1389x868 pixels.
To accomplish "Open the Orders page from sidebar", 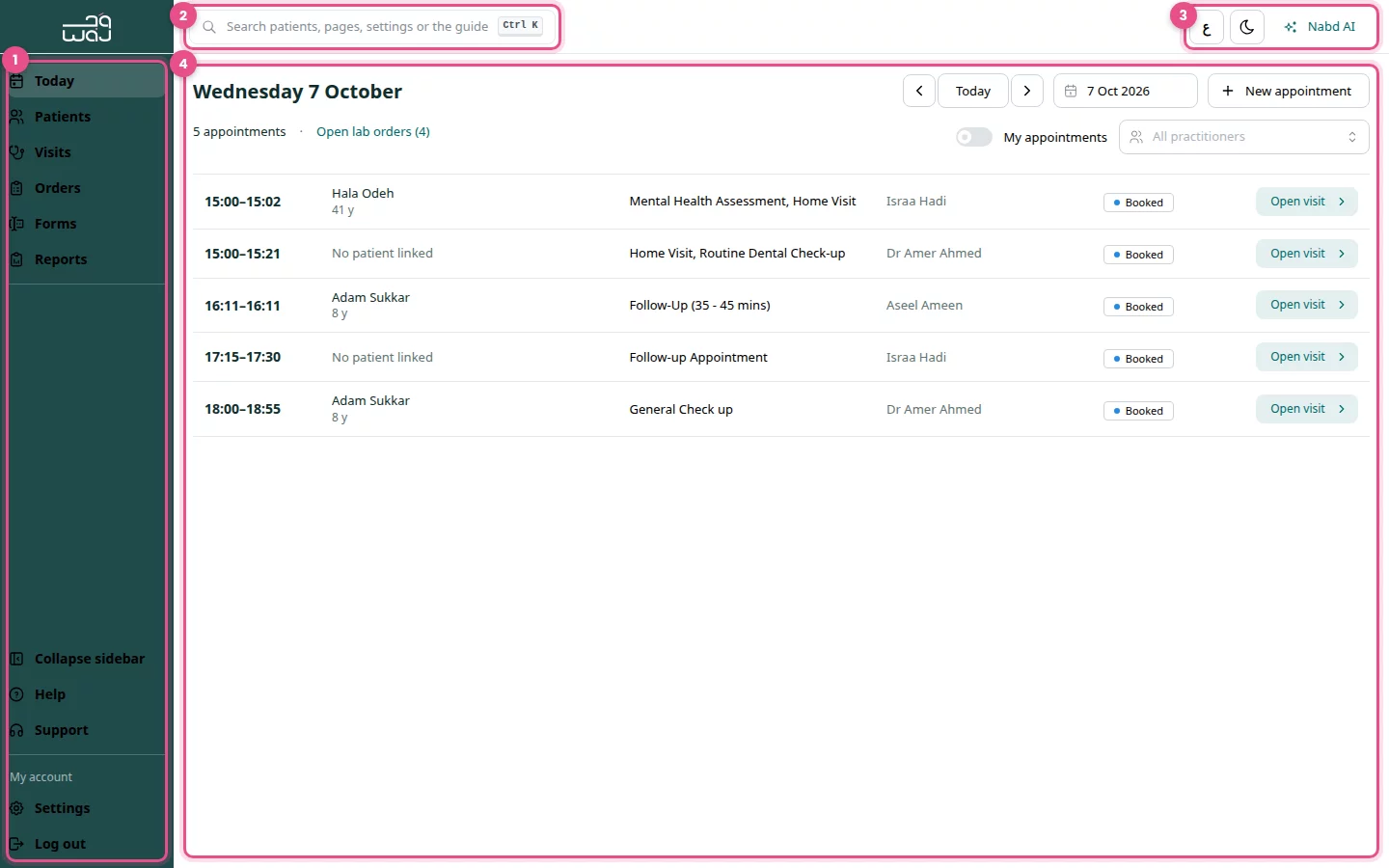I will (87, 188).
